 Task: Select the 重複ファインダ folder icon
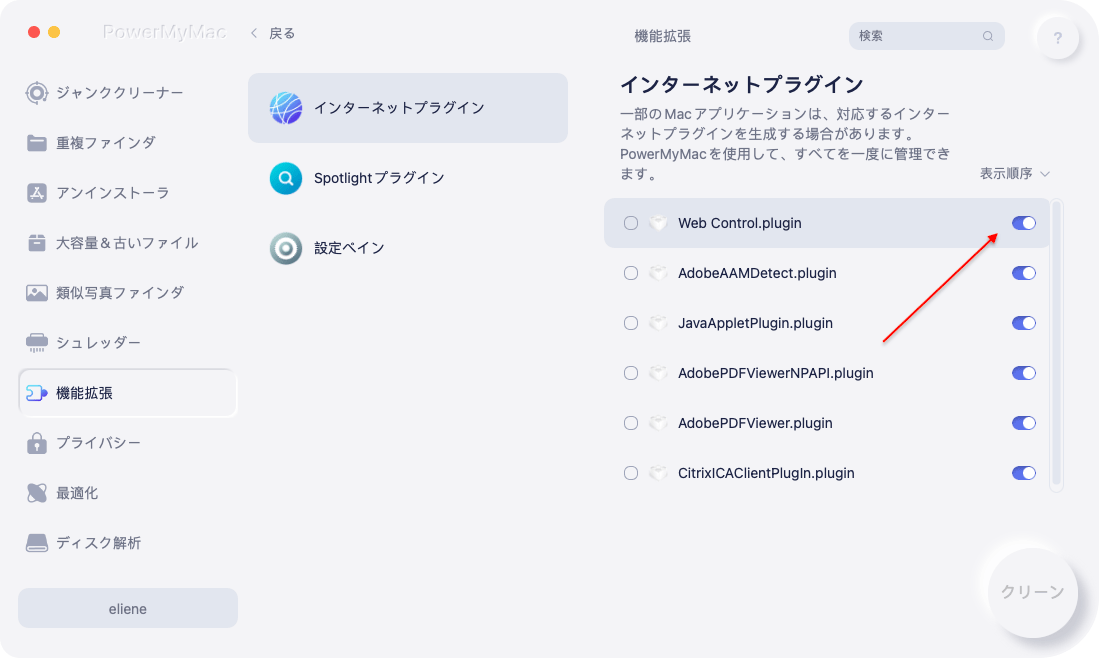(x=36, y=143)
